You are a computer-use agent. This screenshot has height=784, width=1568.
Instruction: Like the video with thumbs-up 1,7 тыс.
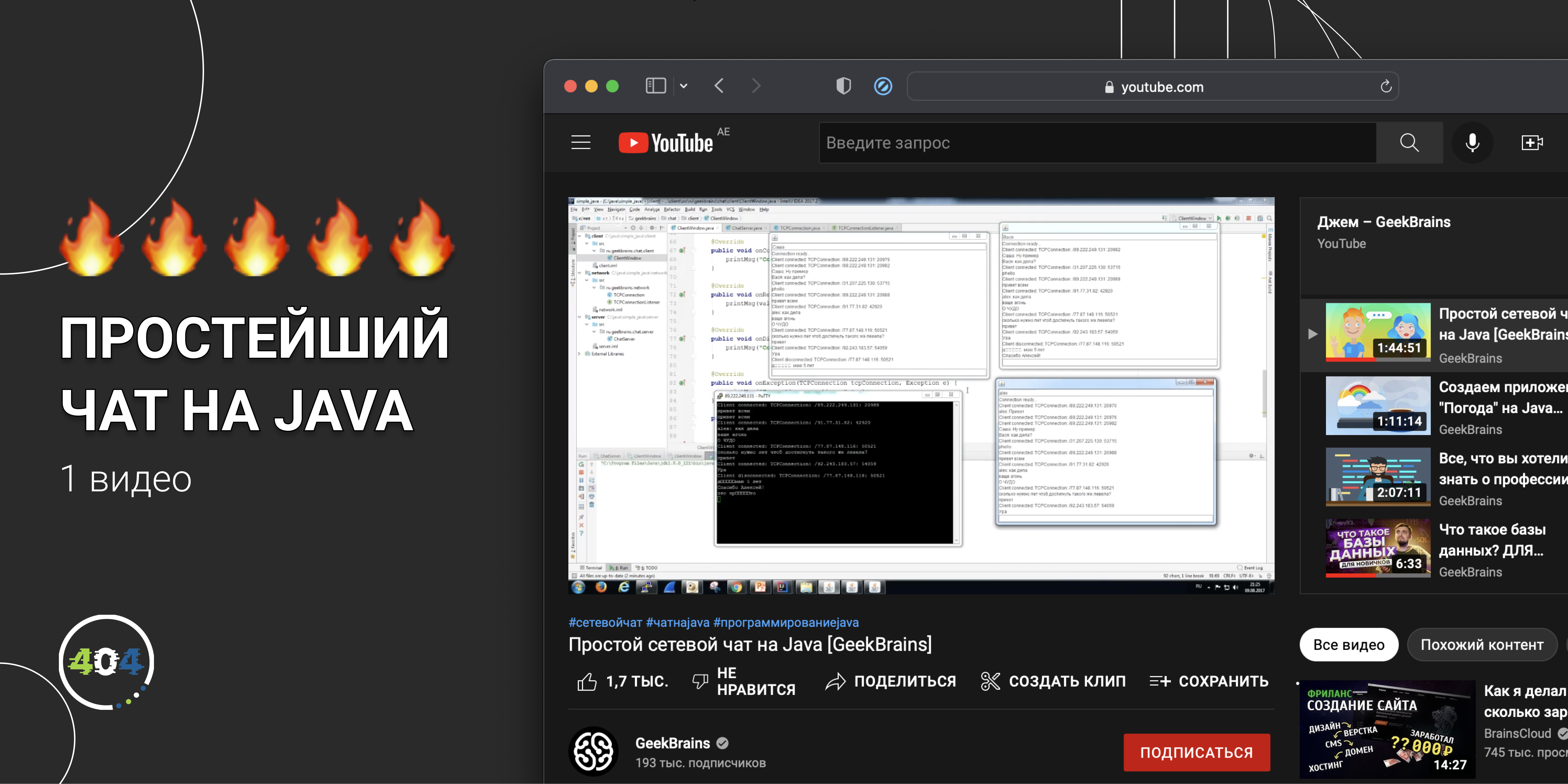pyautogui.click(x=622, y=681)
